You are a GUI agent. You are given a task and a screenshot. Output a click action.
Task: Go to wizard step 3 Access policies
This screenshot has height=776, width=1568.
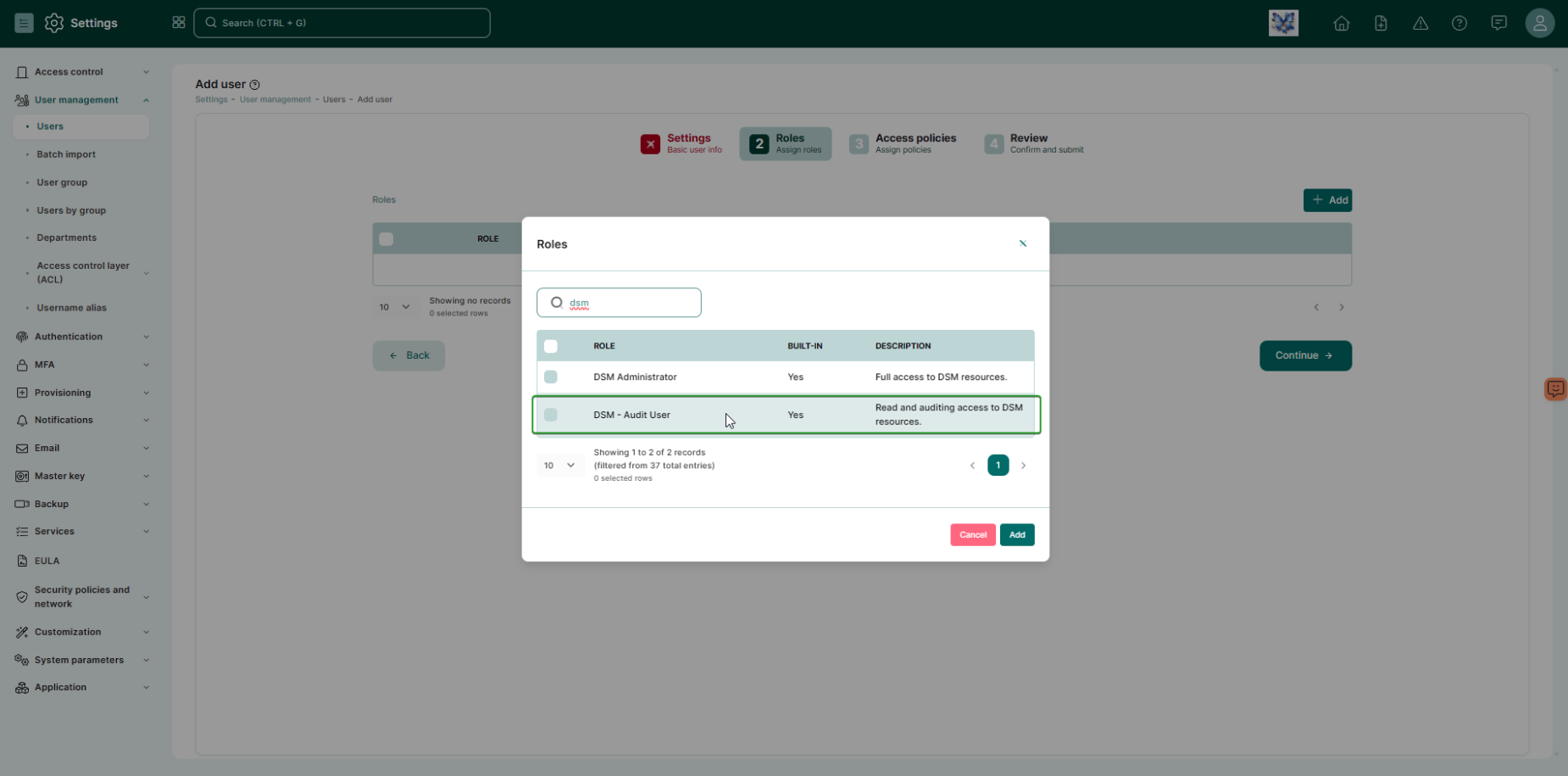[x=904, y=143]
